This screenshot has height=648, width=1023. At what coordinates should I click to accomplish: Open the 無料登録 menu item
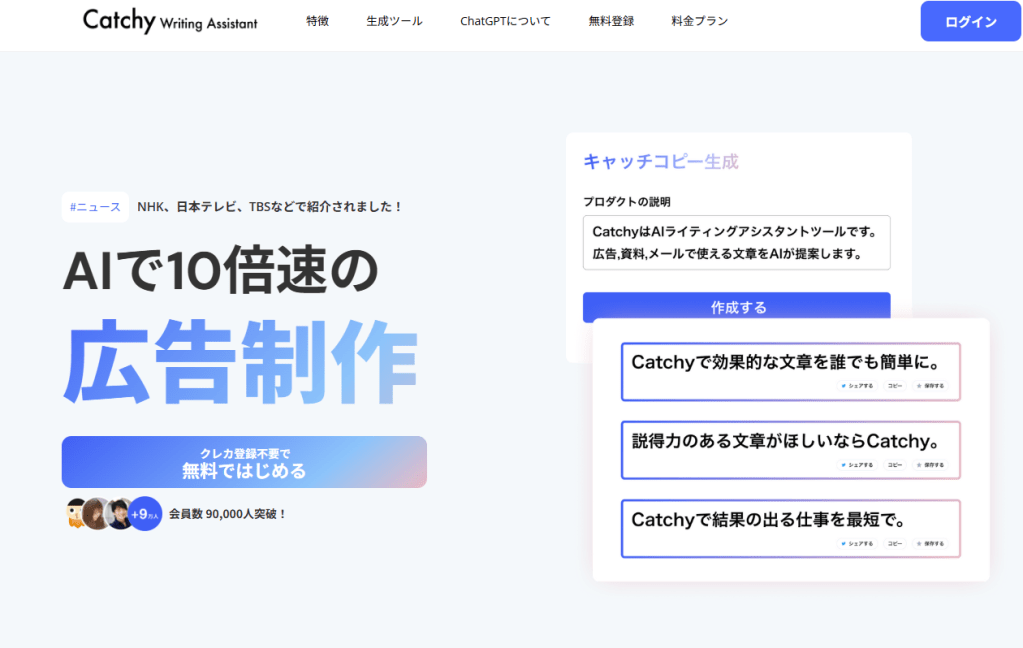611,21
